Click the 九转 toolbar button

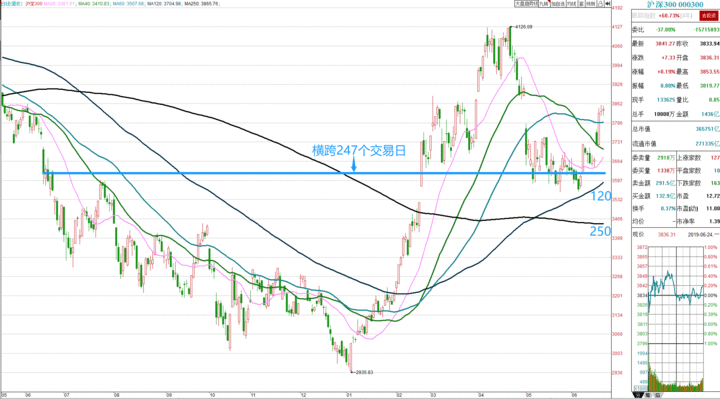pos(544,3)
